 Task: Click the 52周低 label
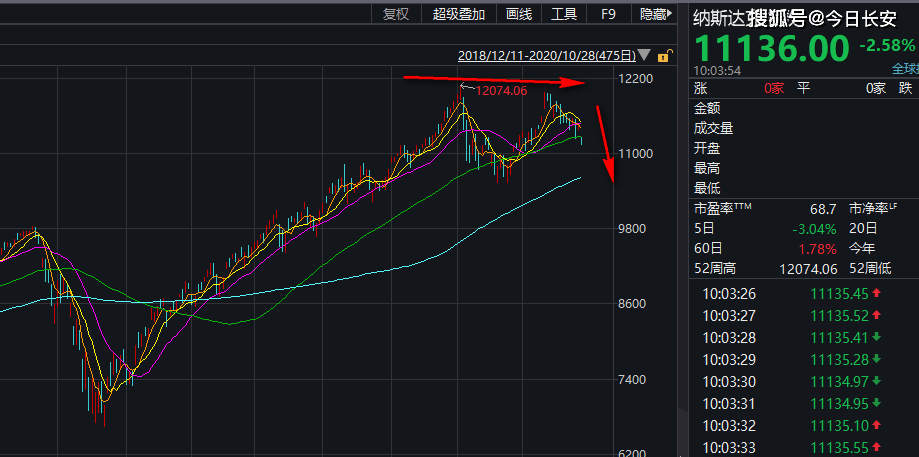pyautogui.click(x=870, y=269)
